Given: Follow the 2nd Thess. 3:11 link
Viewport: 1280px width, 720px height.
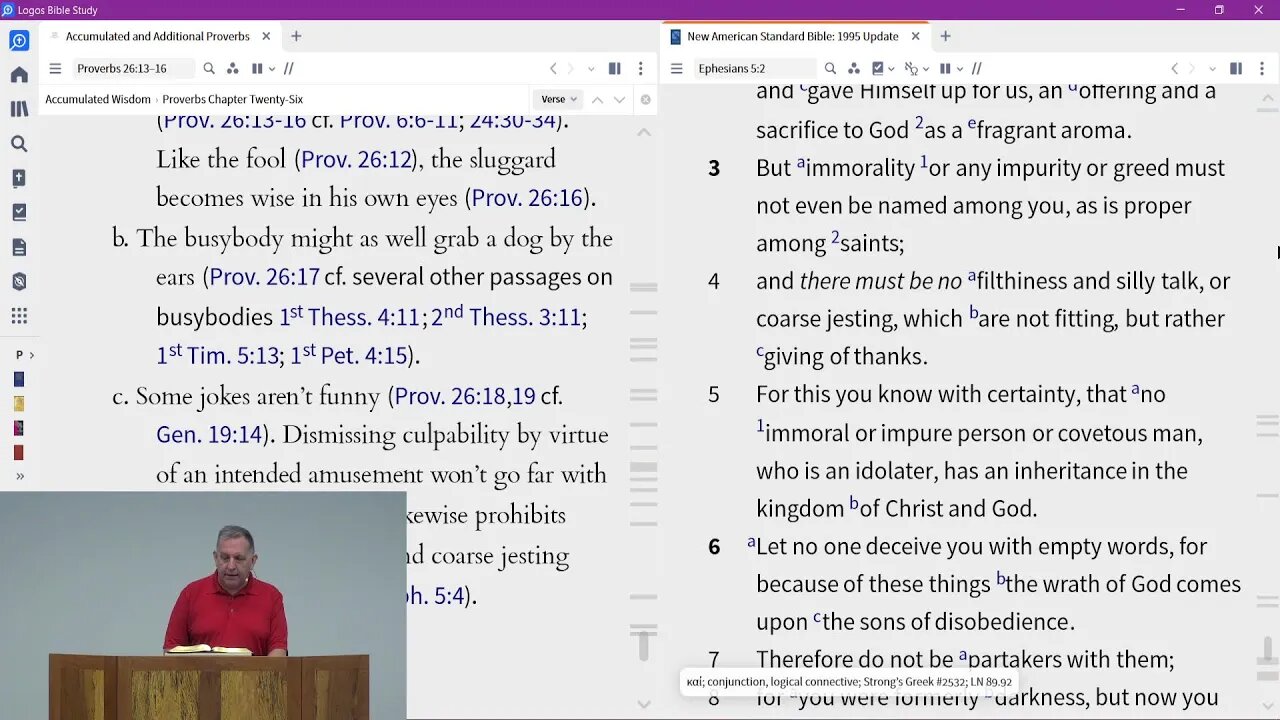Looking at the screenshot, I should [506, 317].
